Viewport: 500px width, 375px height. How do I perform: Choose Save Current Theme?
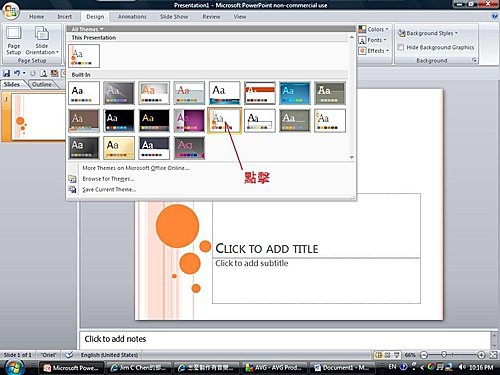tap(109, 190)
